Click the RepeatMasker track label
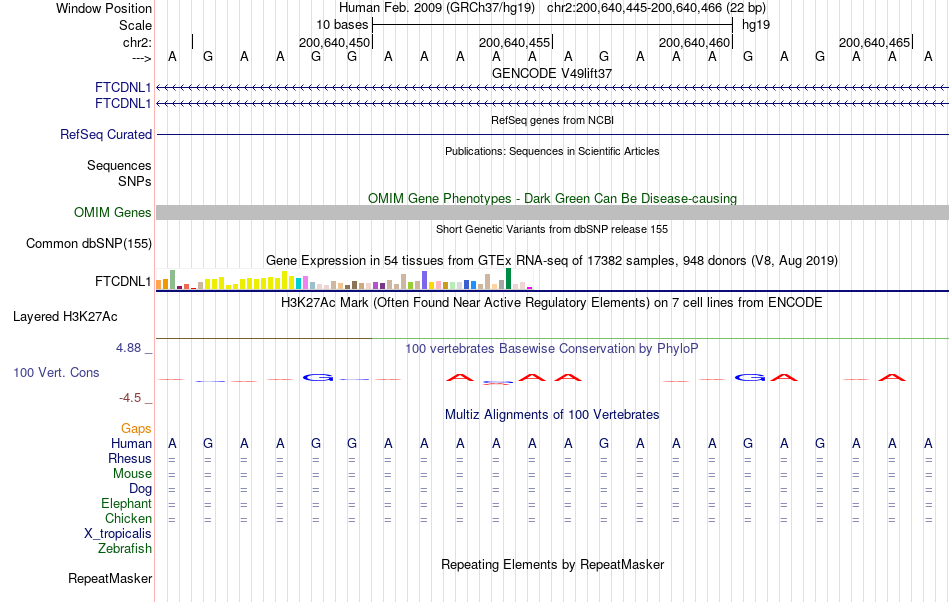The width and height of the screenshot is (950, 602). pos(110,579)
